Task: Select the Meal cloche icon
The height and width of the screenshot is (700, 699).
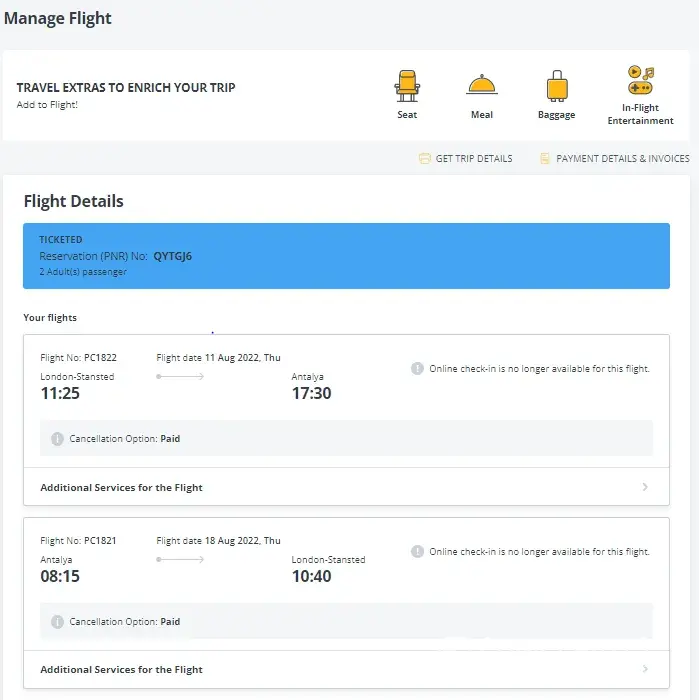Action: click(482, 86)
